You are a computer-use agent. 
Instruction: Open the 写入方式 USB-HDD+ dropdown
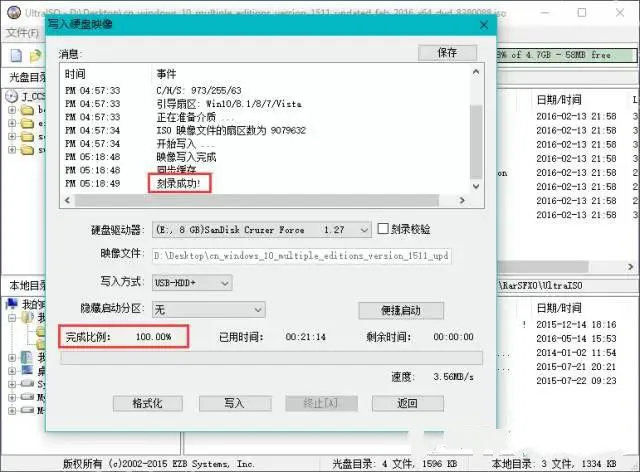(224, 283)
